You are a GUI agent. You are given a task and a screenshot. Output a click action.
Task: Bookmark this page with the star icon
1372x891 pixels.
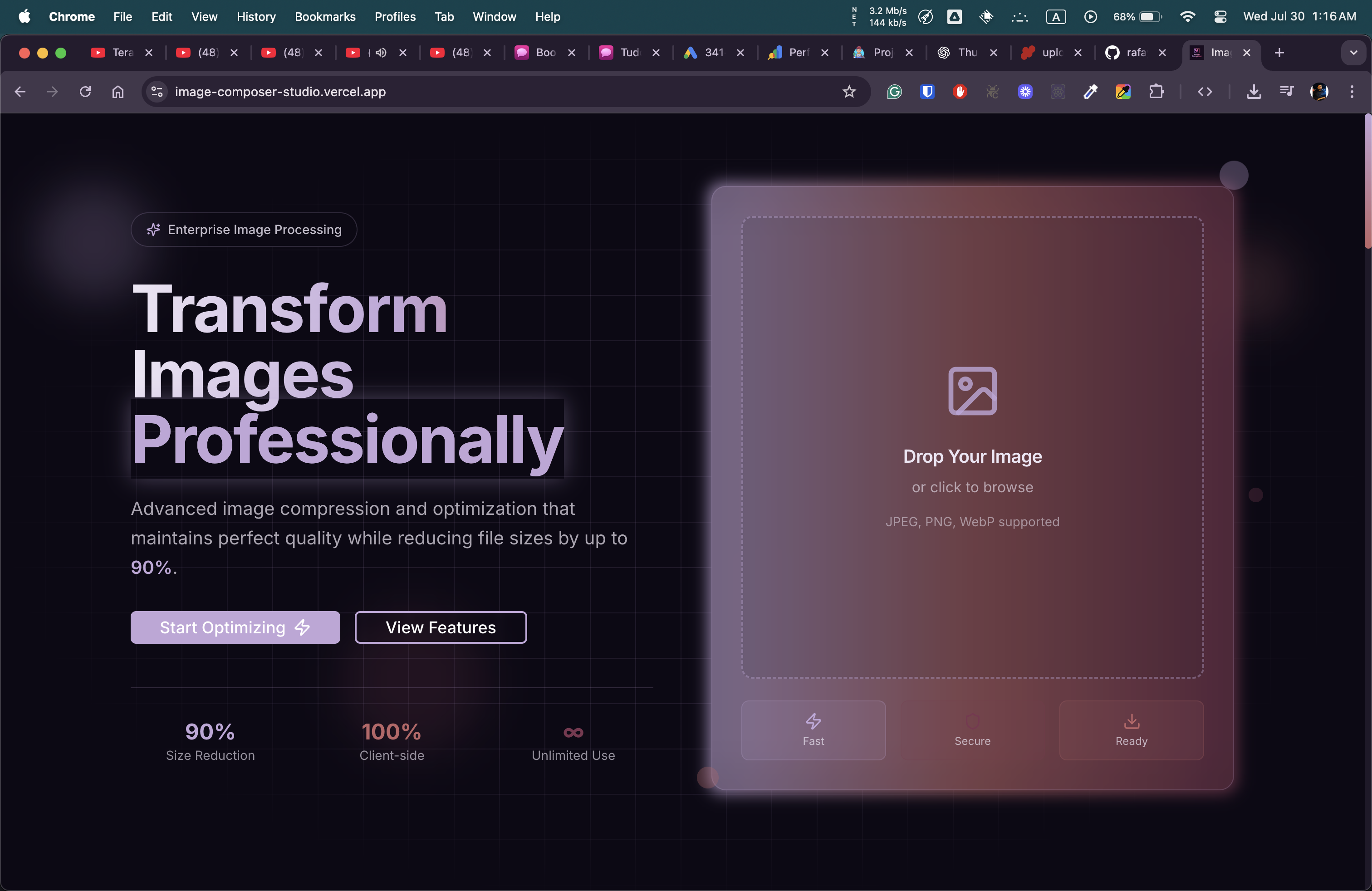pyautogui.click(x=848, y=92)
